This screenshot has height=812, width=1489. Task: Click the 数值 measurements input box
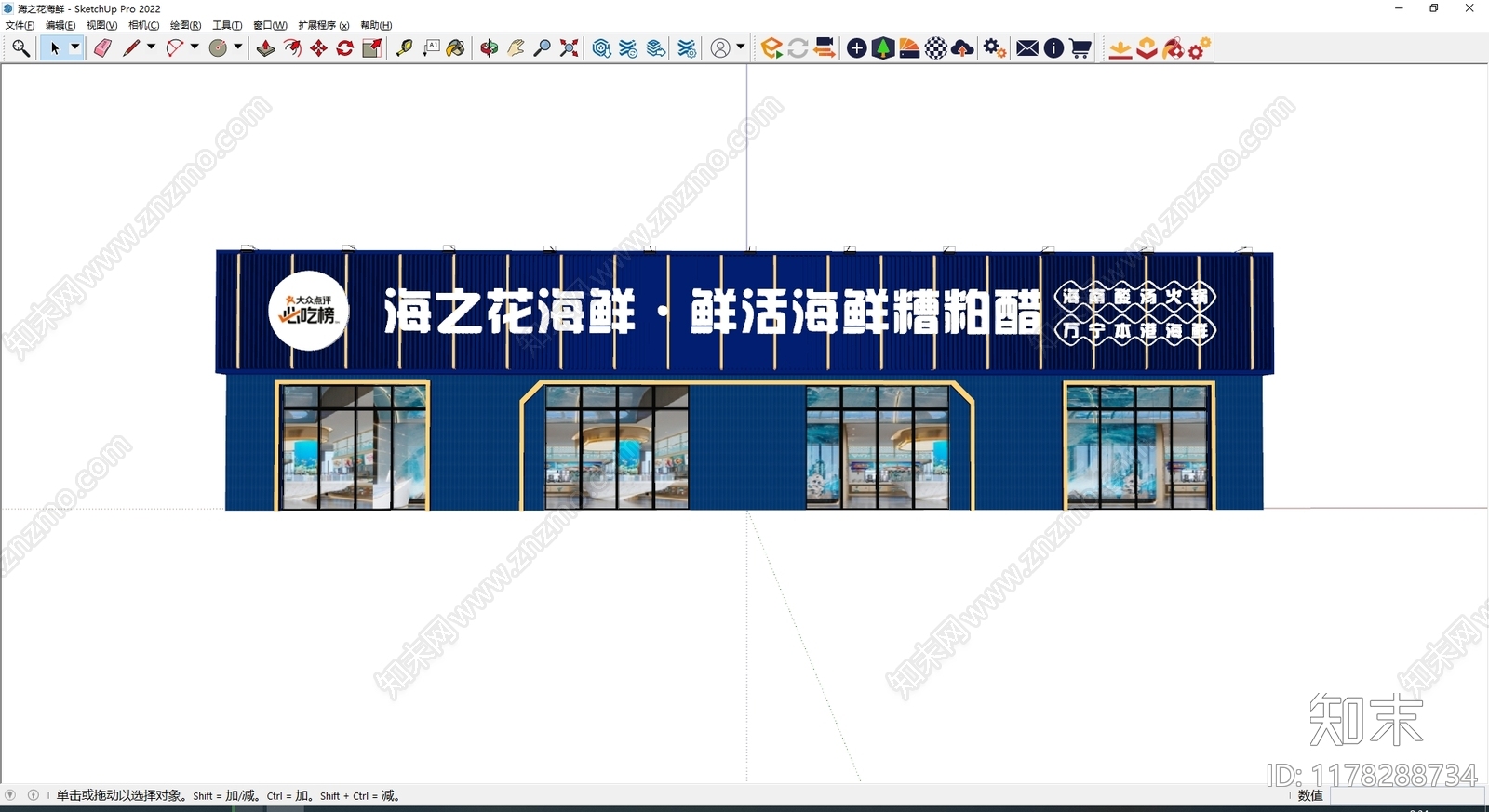tap(1406, 795)
